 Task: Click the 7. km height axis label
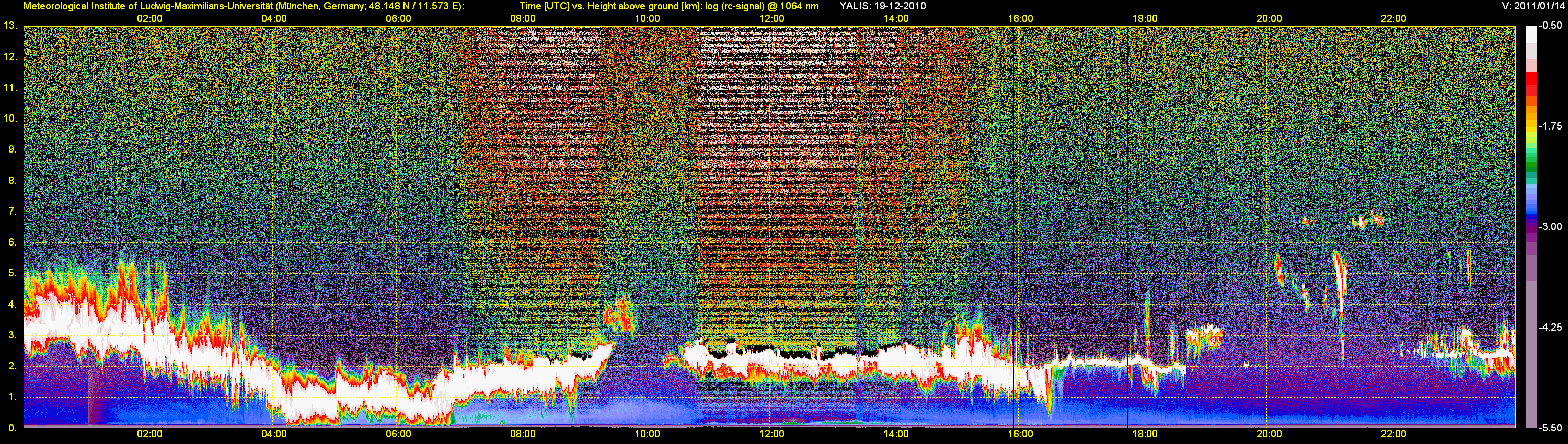click(12, 212)
